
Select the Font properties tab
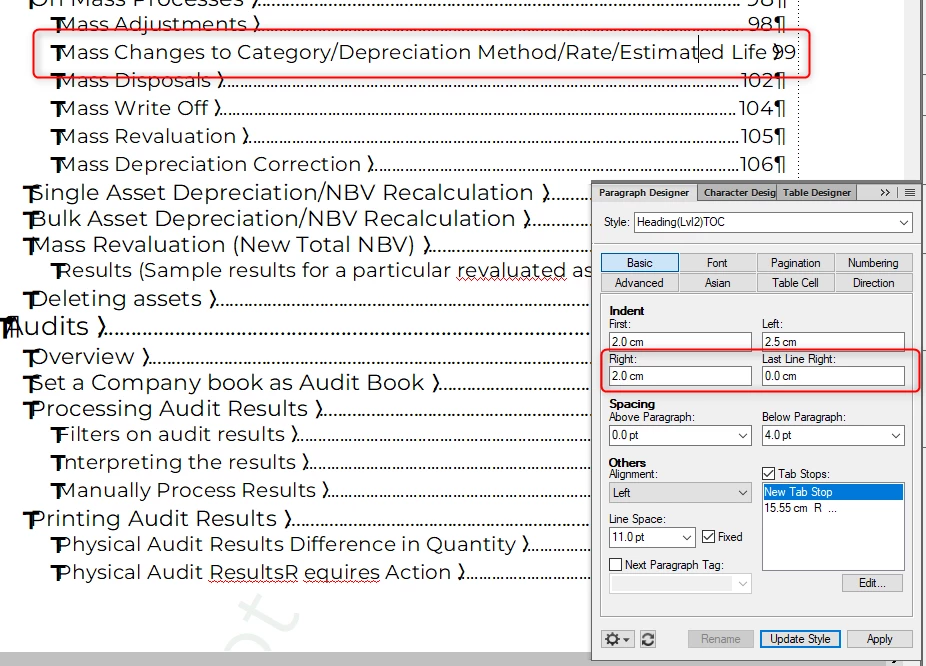pos(717,263)
